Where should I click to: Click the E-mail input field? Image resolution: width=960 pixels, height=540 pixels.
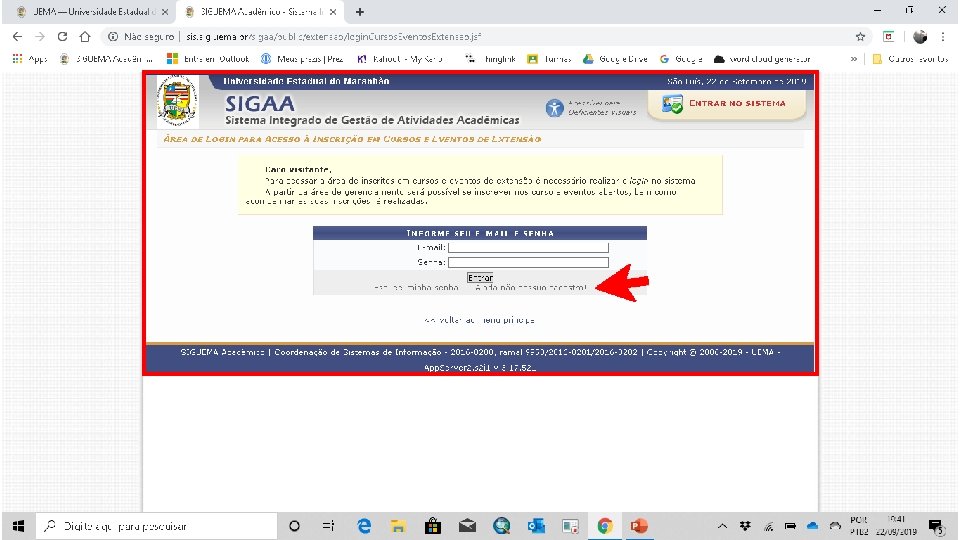(528, 247)
